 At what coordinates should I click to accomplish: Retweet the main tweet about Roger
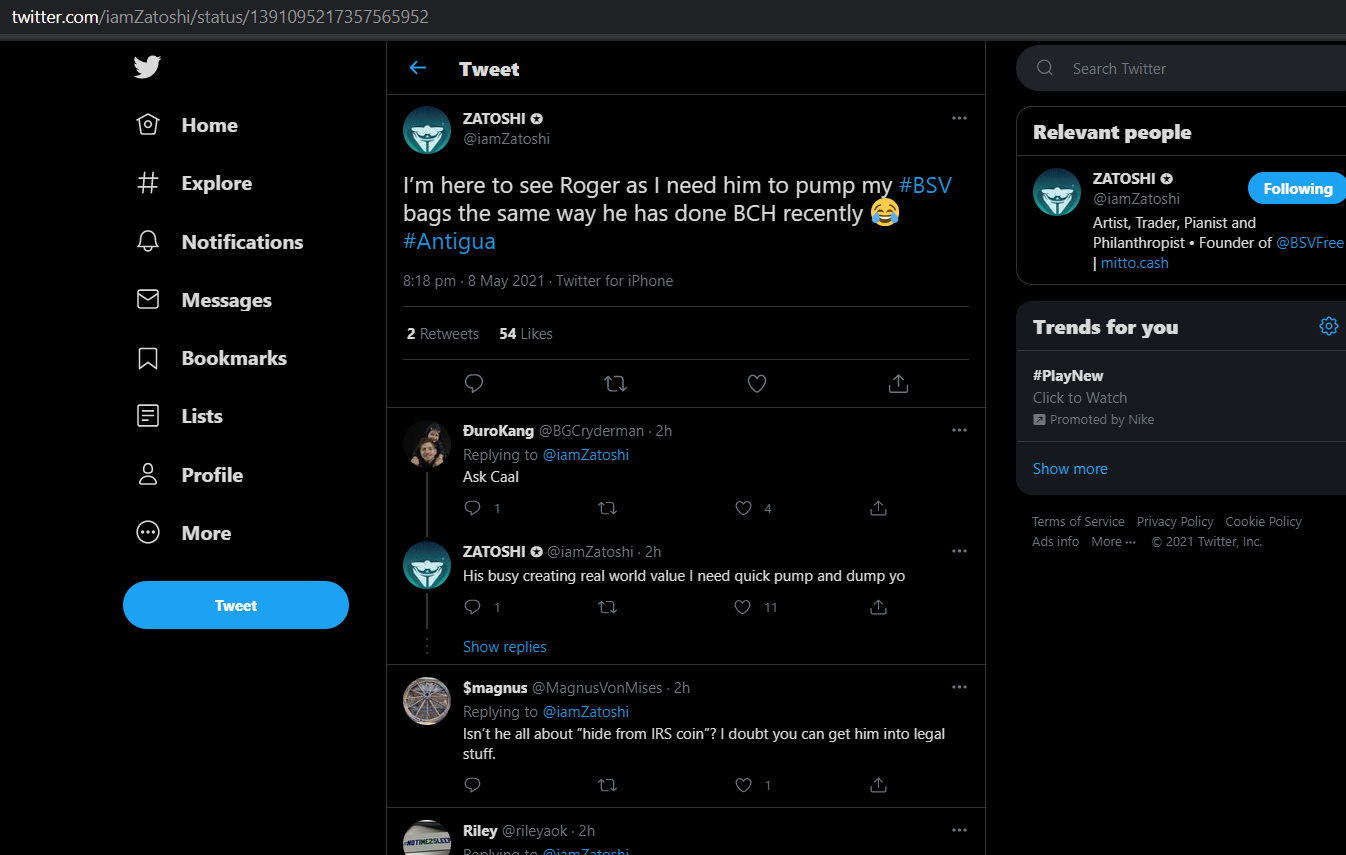[x=616, y=383]
